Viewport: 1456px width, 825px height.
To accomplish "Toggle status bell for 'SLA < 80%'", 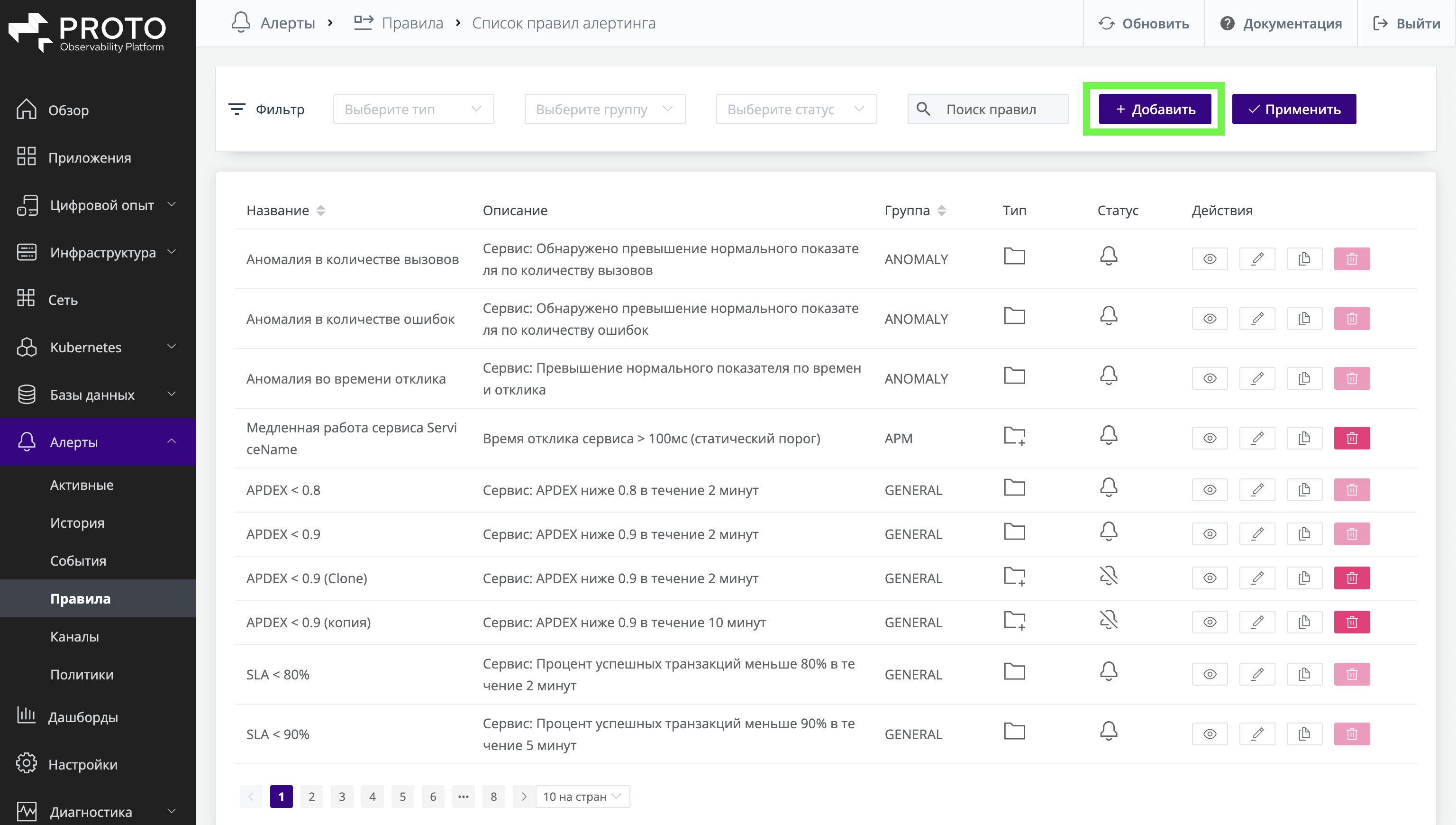I will (x=1108, y=672).
